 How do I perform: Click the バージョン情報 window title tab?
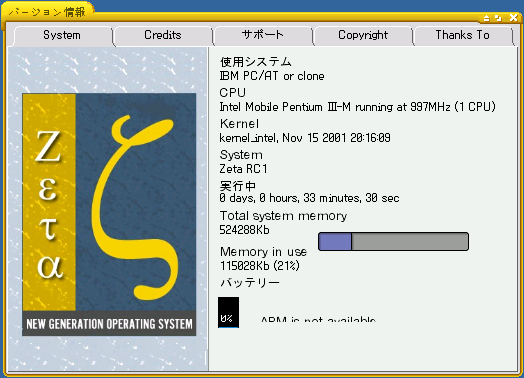pyautogui.click(x=47, y=12)
